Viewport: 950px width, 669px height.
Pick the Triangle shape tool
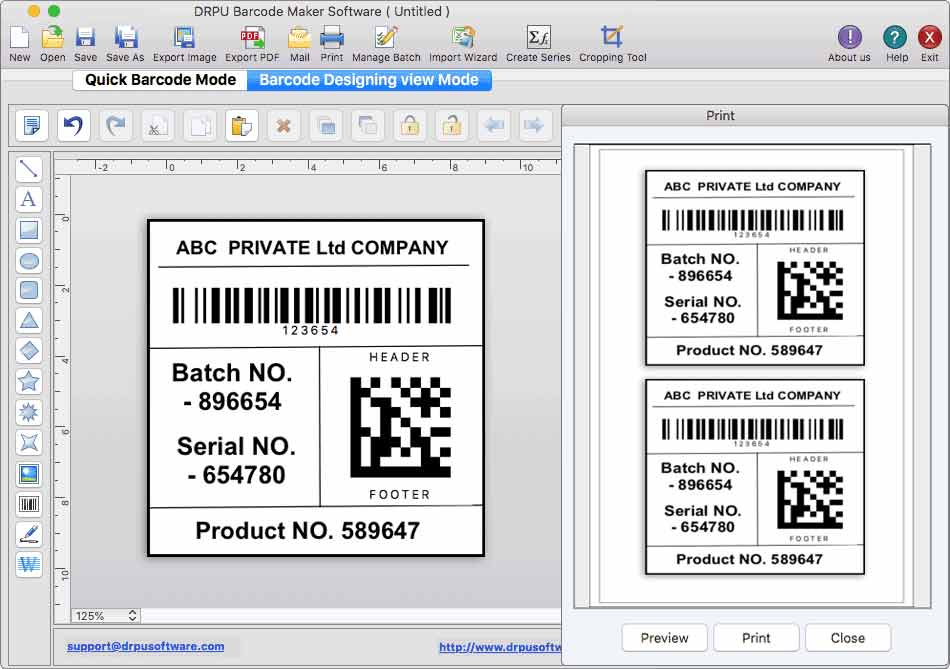pyautogui.click(x=29, y=321)
